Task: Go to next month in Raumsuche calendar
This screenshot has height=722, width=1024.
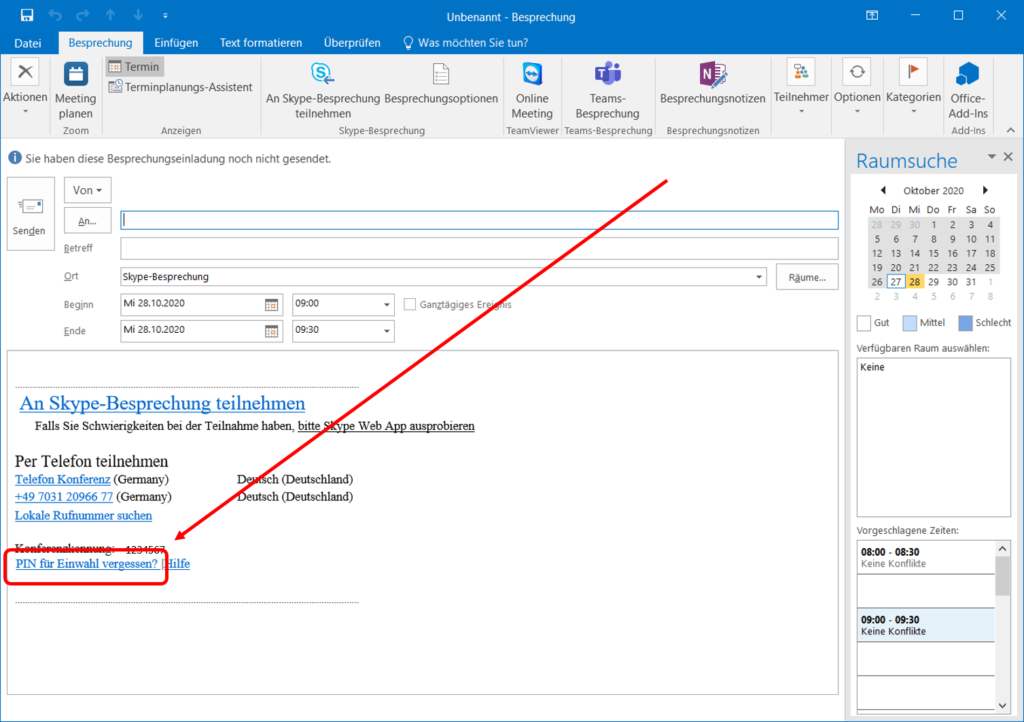Action: (x=985, y=190)
